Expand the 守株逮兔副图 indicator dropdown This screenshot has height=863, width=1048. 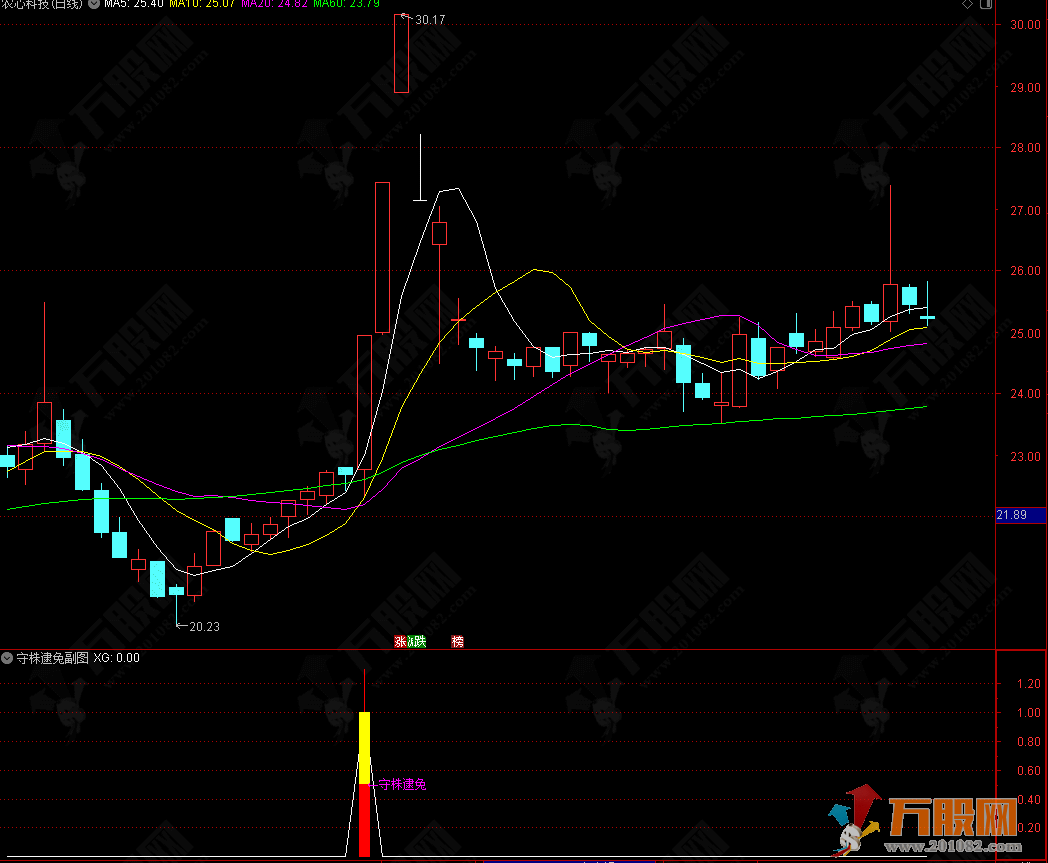(x=7, y=658)
